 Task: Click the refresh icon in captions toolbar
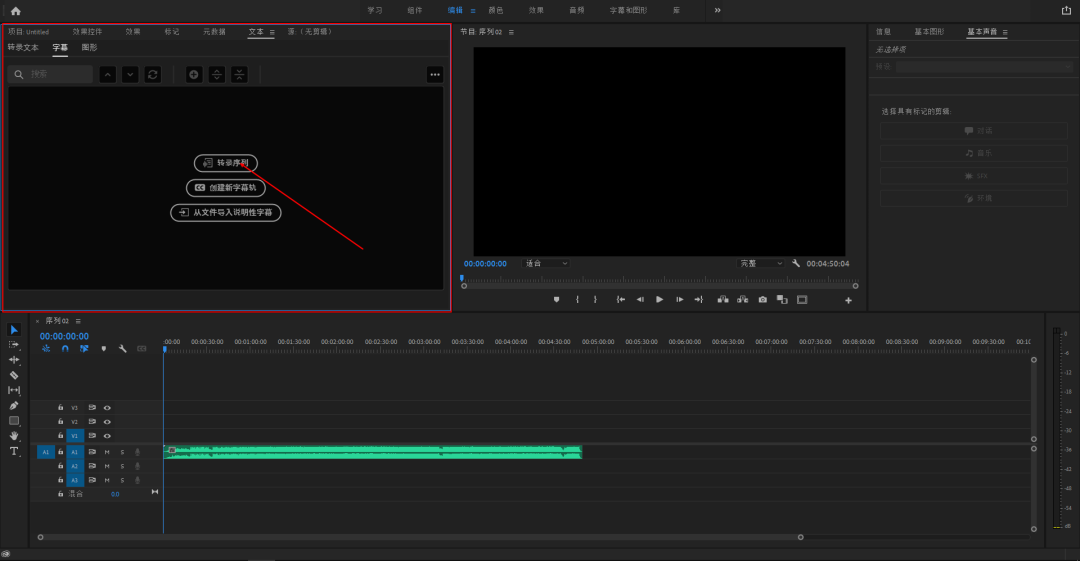pos(153,74)
